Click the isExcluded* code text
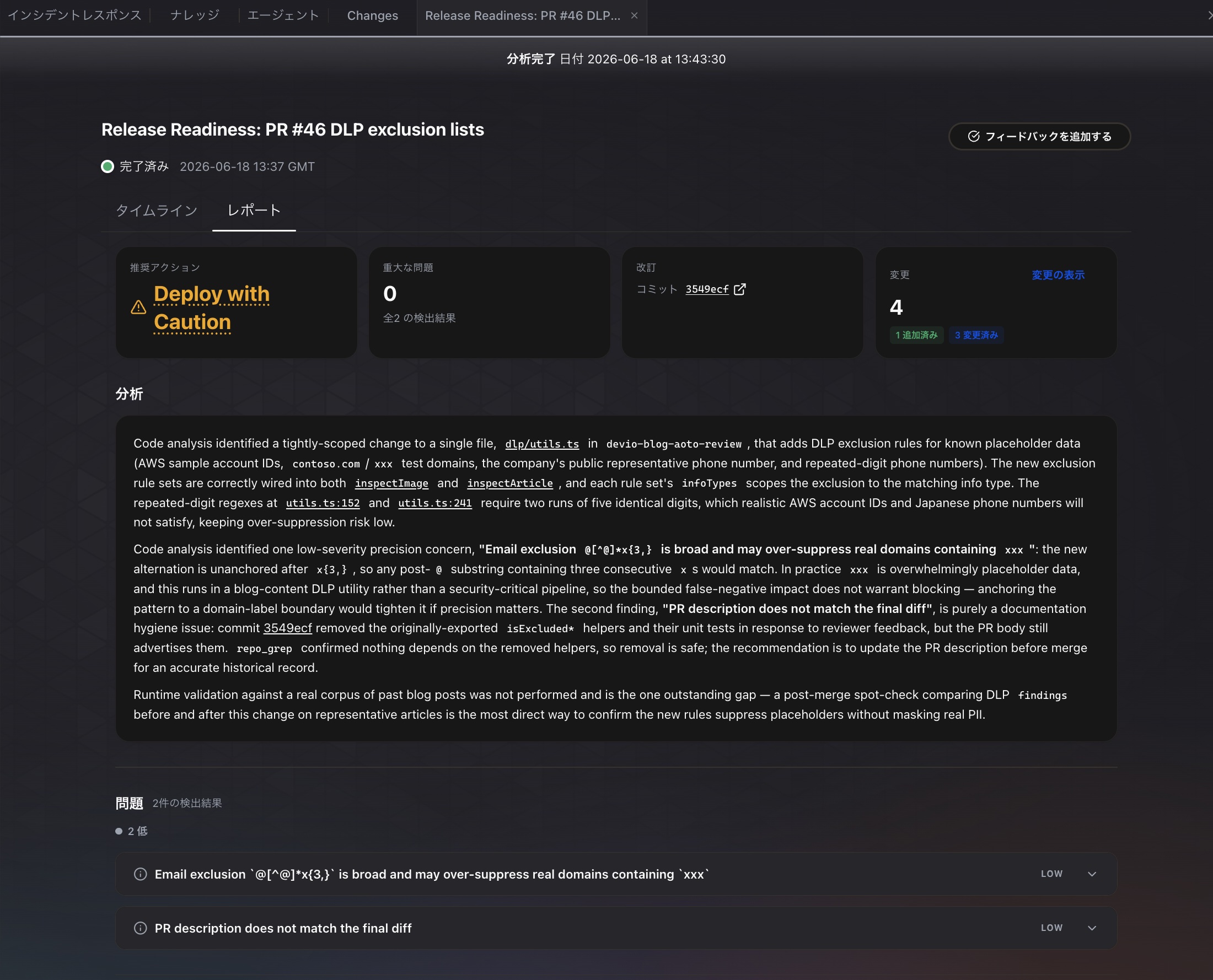Image resolution: width=1213 pixels, height=980 pixels. pyautogui.click(x=540, y=628)
